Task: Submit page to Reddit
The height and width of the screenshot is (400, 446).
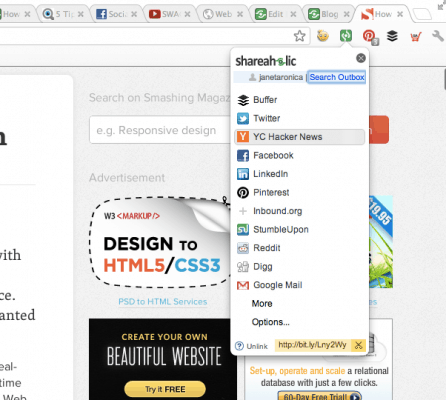Action: pos(300,248)
